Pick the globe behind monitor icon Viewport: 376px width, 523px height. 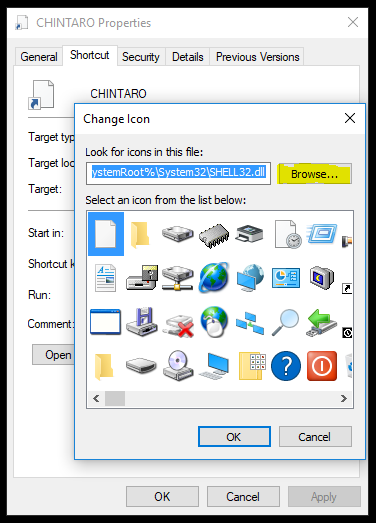[250, 278]
